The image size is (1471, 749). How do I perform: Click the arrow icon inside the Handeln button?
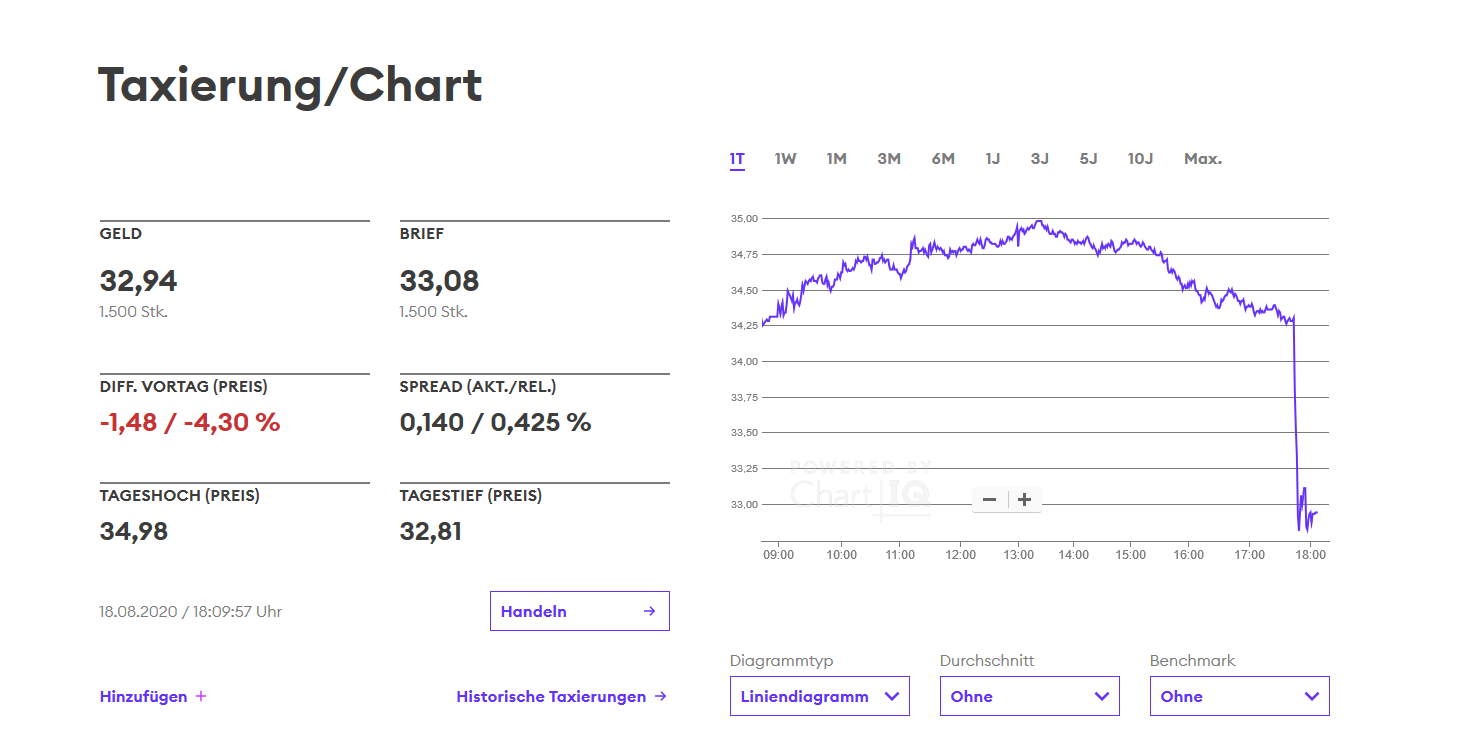point(652,611)
